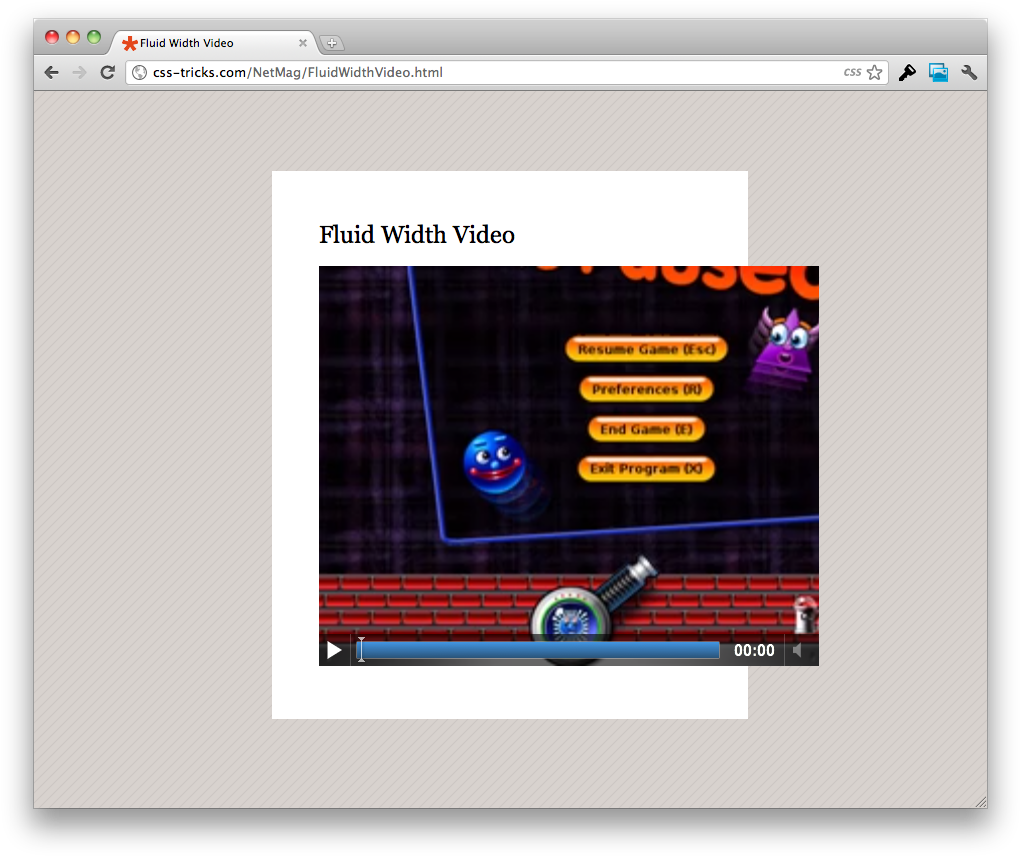Viewport: 1020px width, 856px height.
Task: Select Preferences (R) in the game menu
Action: (x=646, y=389)
